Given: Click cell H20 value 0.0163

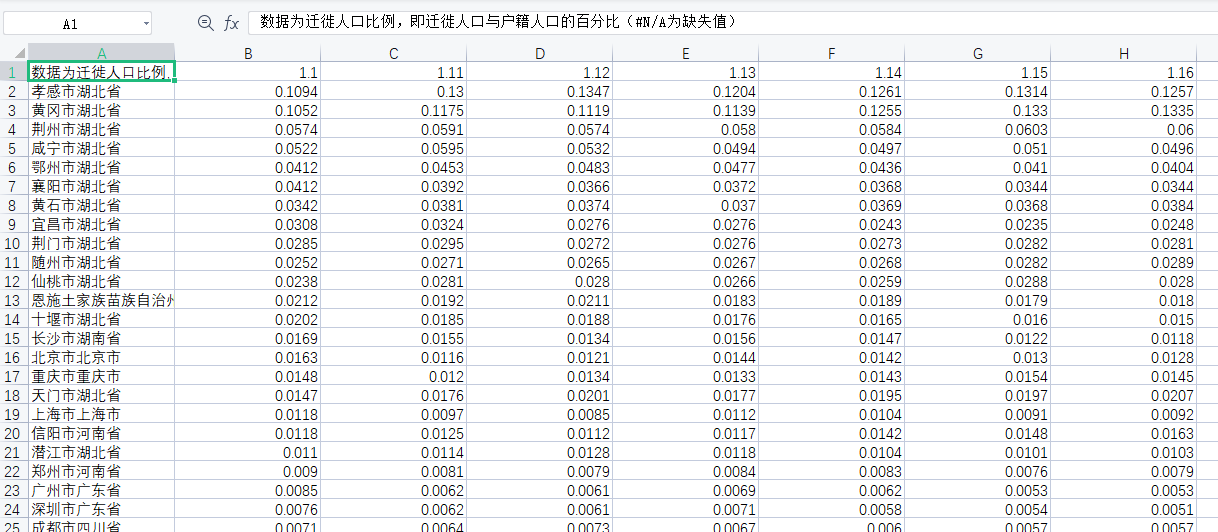Looking at the screenshot, I should (x=1124, y=433).
